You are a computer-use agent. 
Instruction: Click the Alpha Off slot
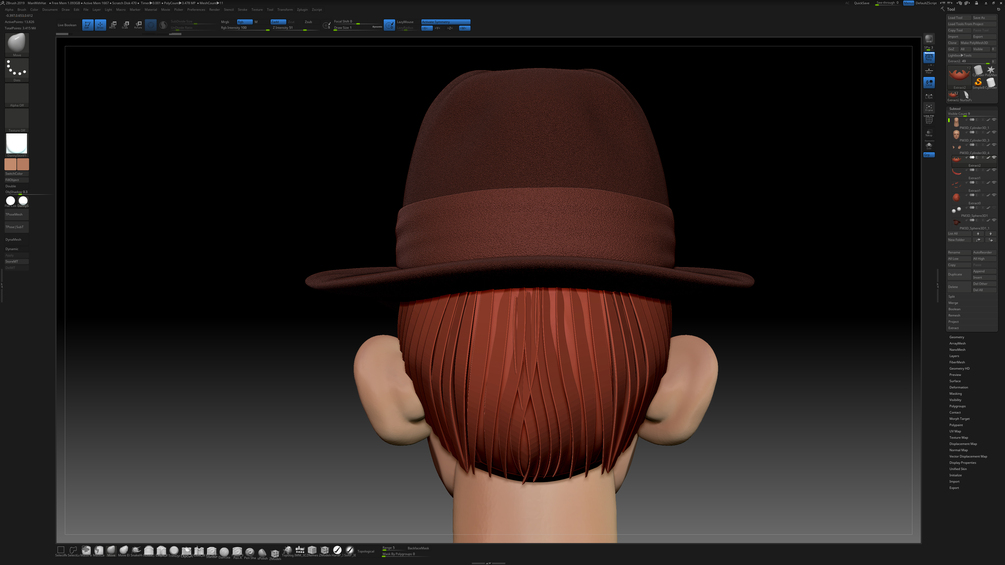(17, 94)
